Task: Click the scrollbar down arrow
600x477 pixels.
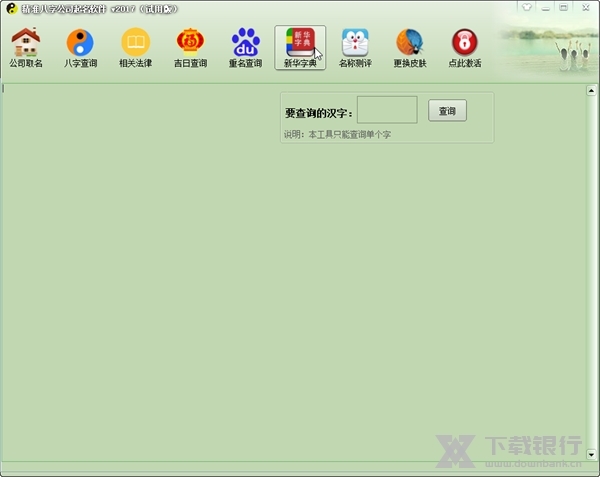Action: [x=591, y=454]
